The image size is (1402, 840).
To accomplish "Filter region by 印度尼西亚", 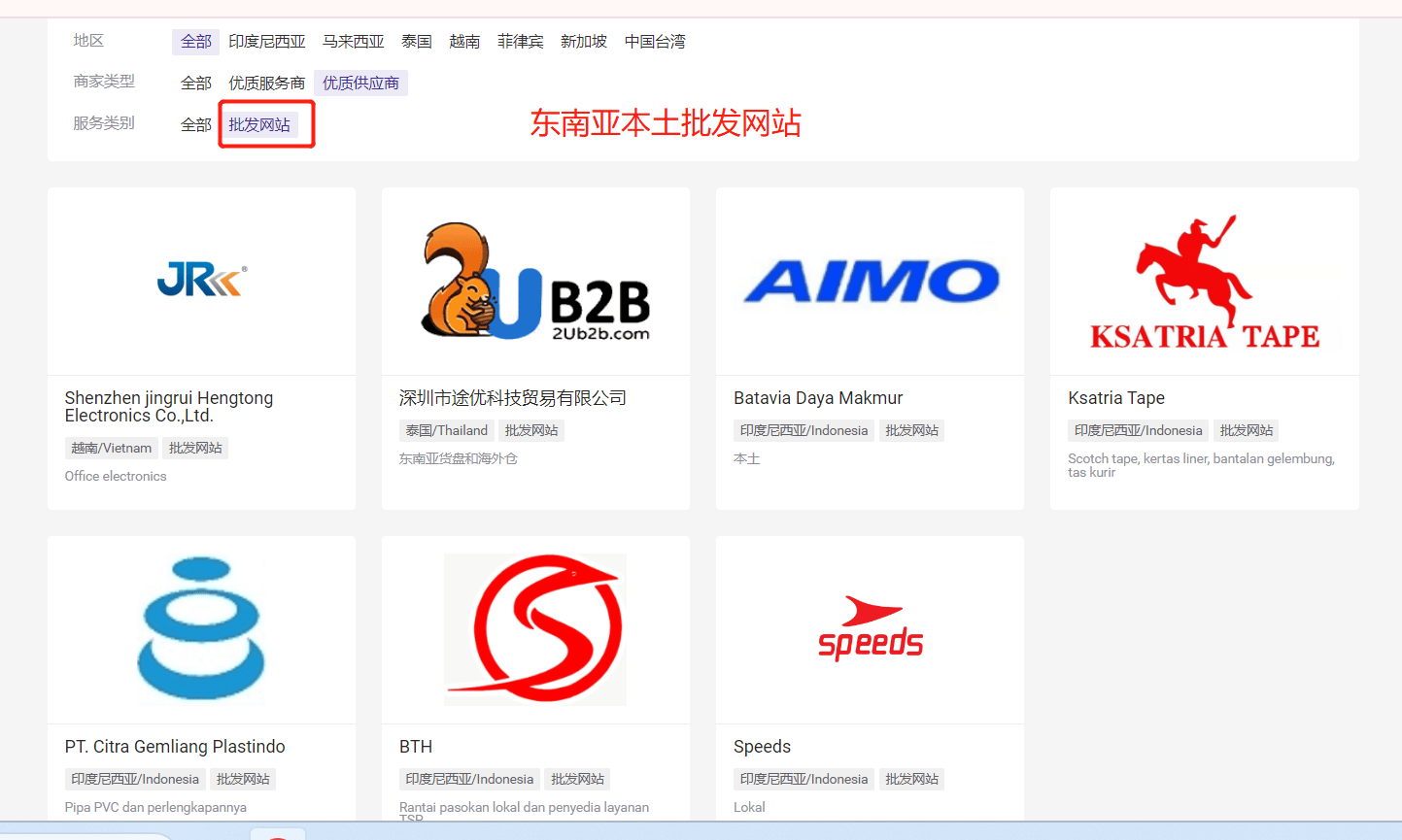I will 266,42.
